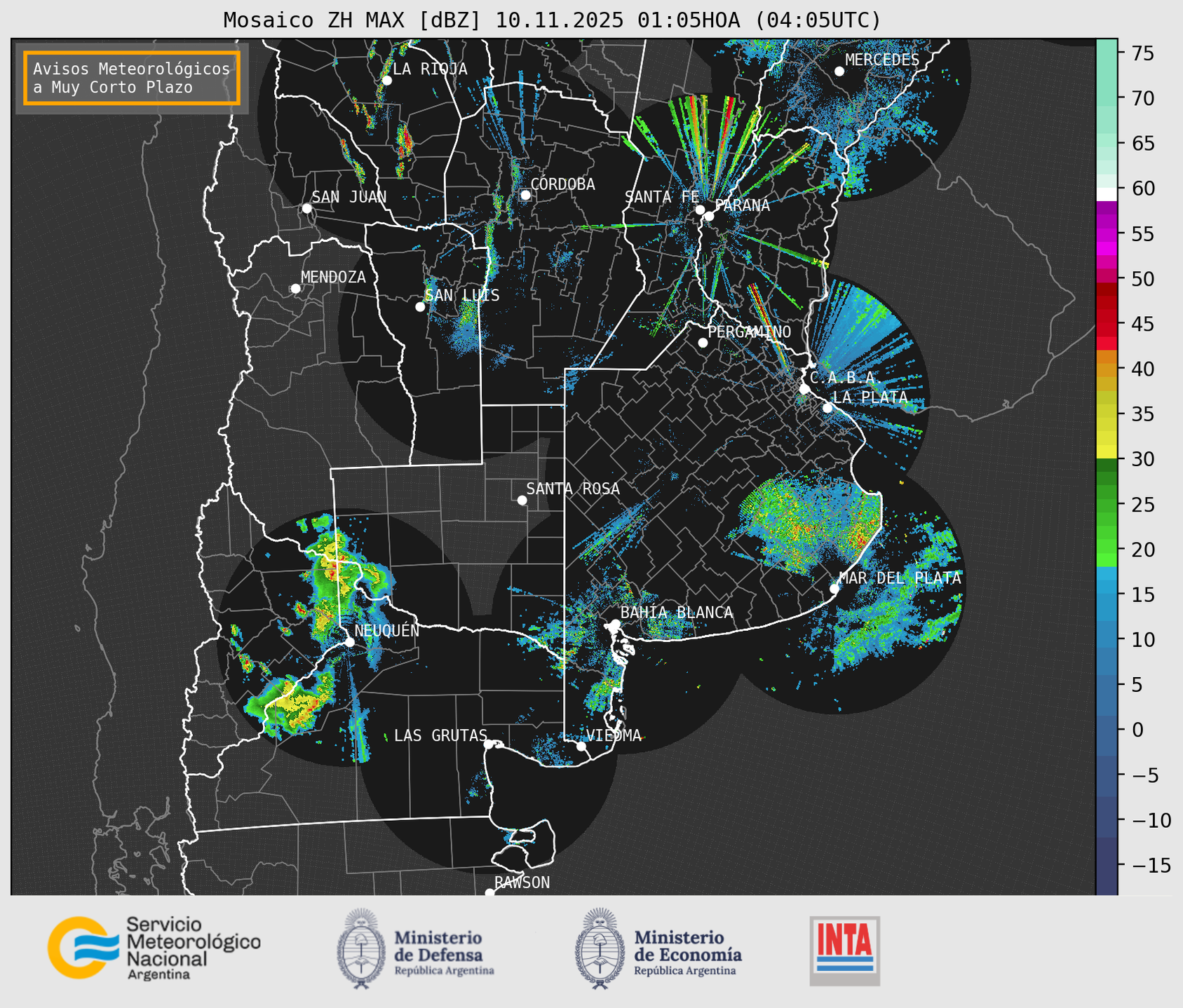Click the Córdoba city marker dot
1183x1008 pixels.
click(525, 195)
